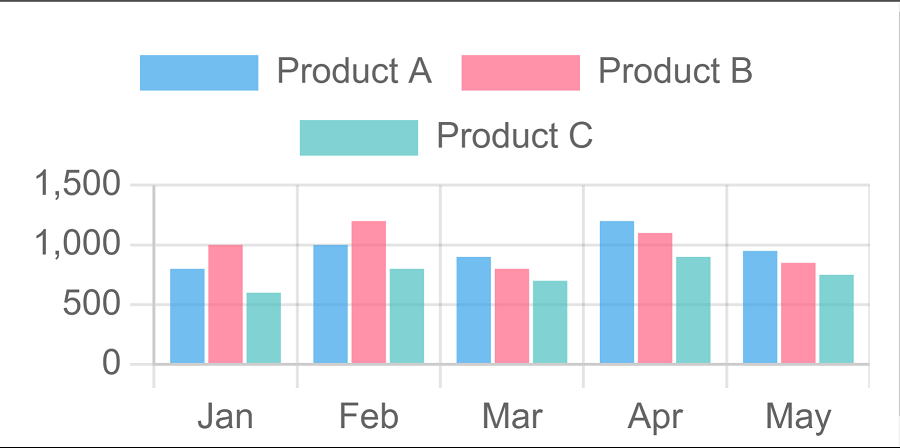Toggle Product C legend color box
The height and width of the screenshot is (448, 900).
point(359,137)
